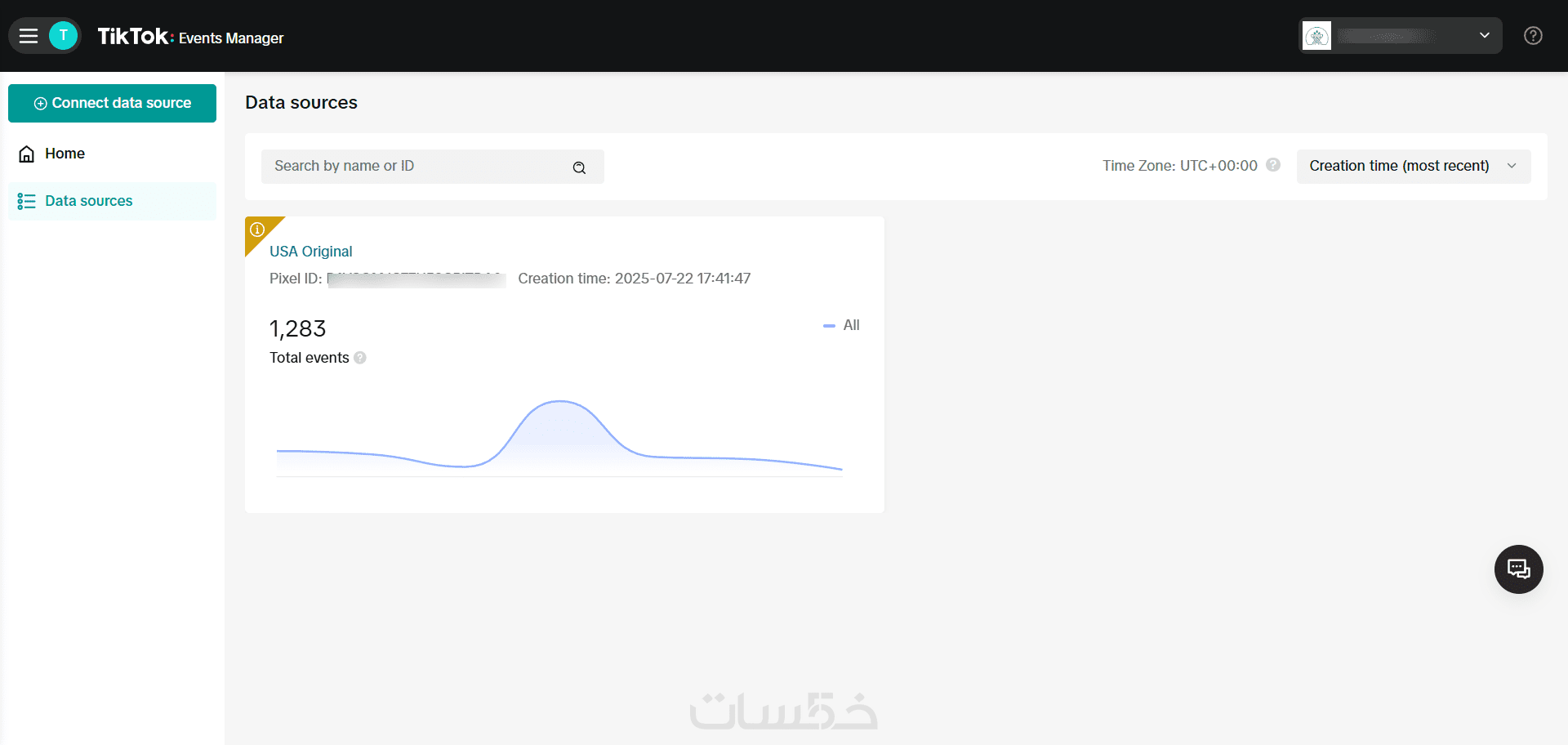Open Creation time sort dropdown

(1414, 167)
